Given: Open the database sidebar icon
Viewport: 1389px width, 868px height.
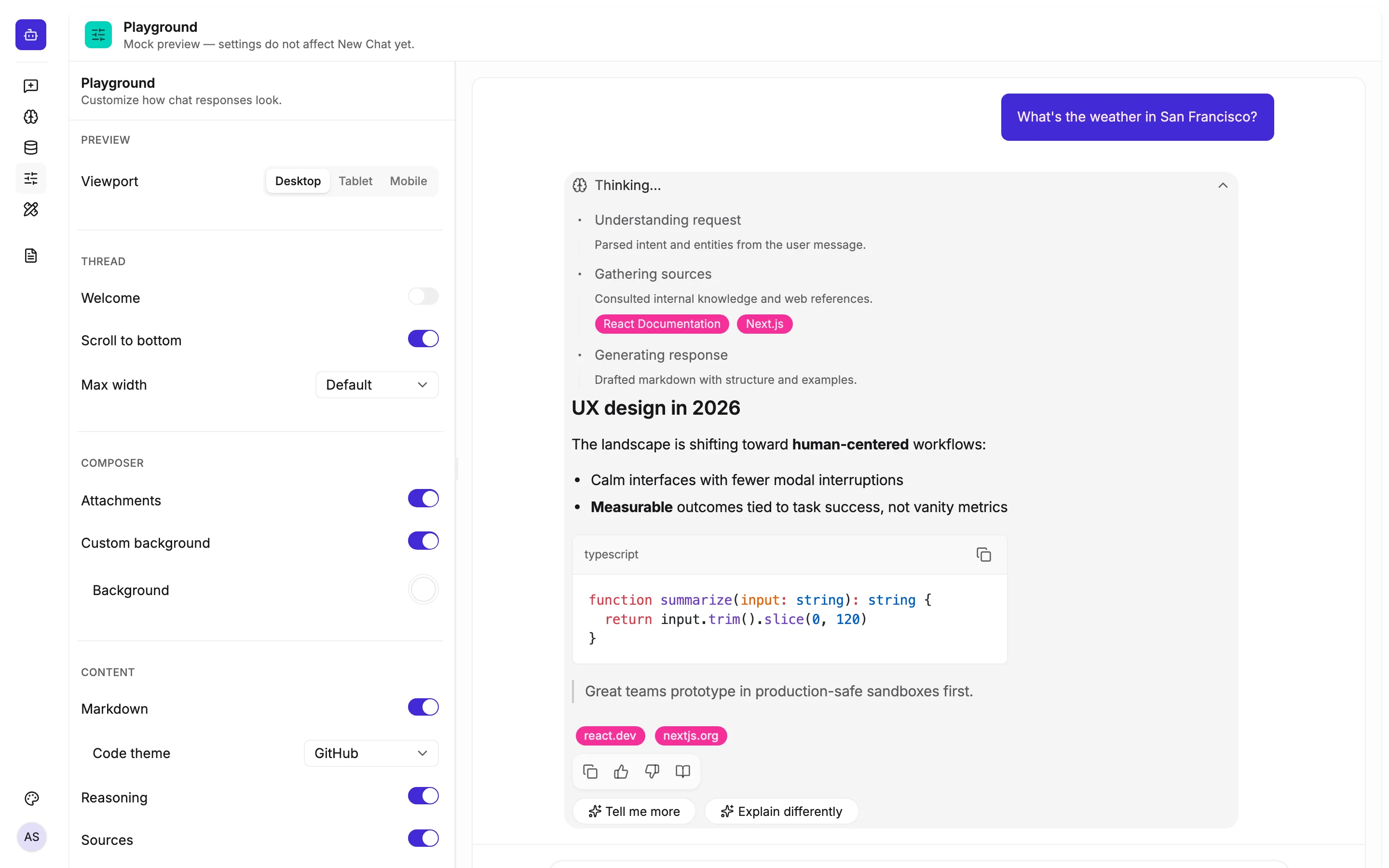Looking at the screenshot, I should tap(31, 148).
